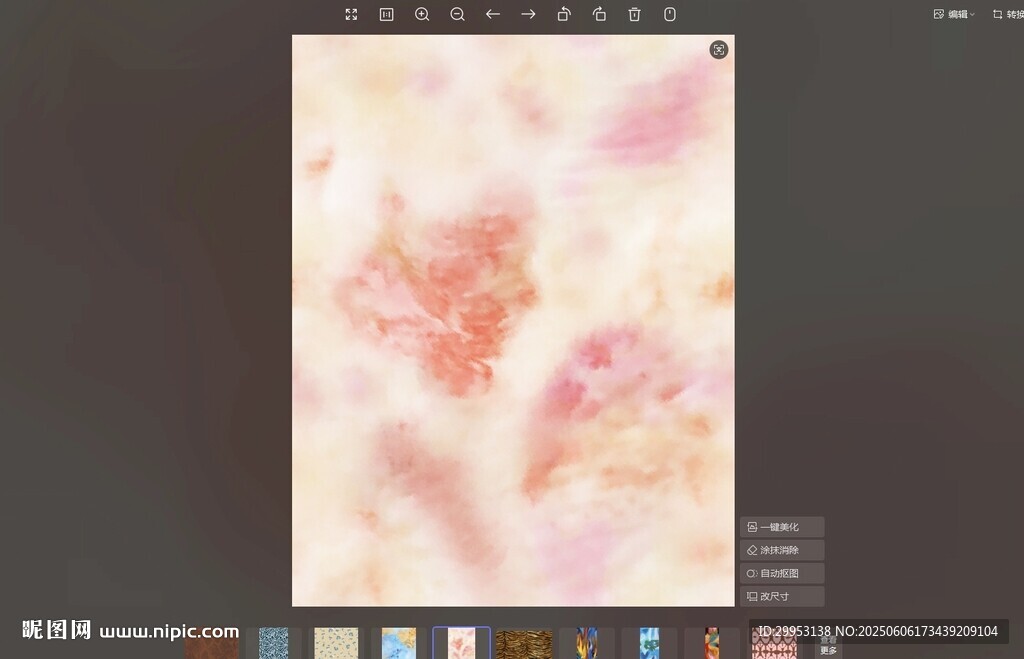This screenshot has height=659, width=1024.
Task: Select the red-orange abstract thumbnail
Action: pyautogui.click(x=712, y=643)
